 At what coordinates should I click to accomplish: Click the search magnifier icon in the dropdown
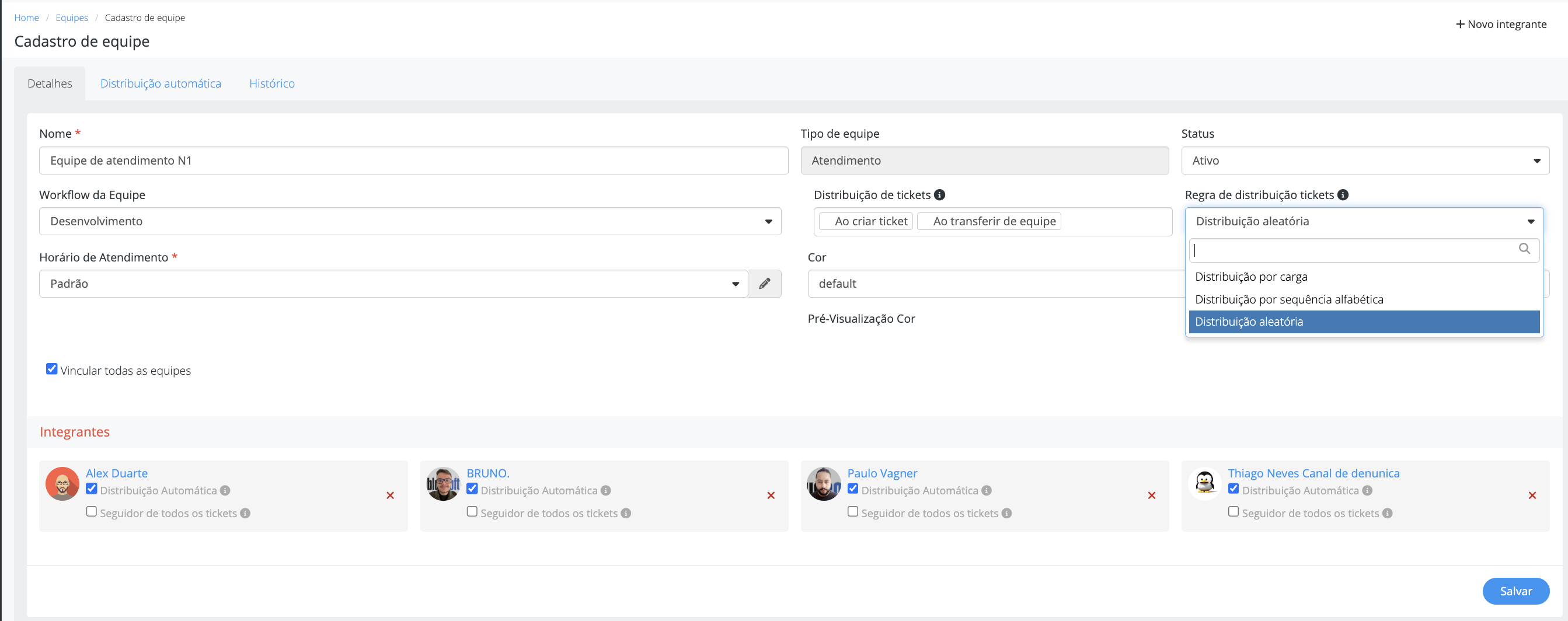click(1524, 249)
